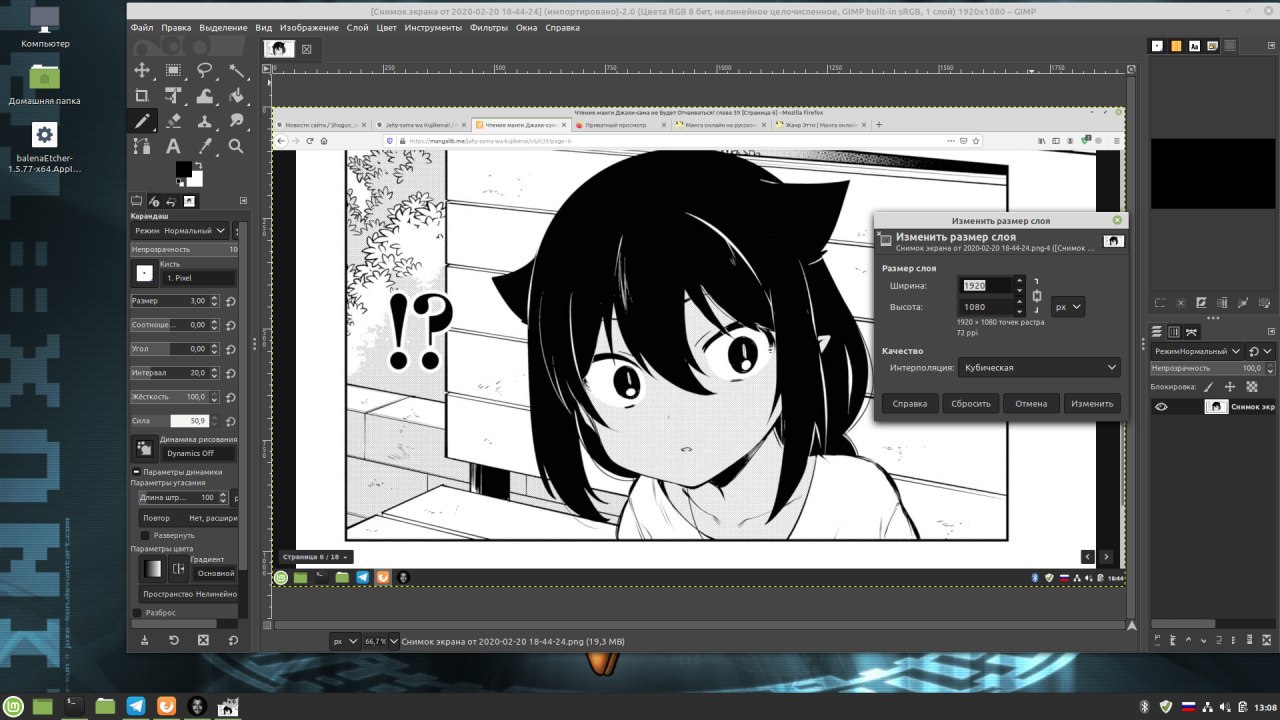Image resolution: width=1280 pixels, height=720 pixels.
Task: Swap foreground and background colors arrow
Action: pos(198,165)
